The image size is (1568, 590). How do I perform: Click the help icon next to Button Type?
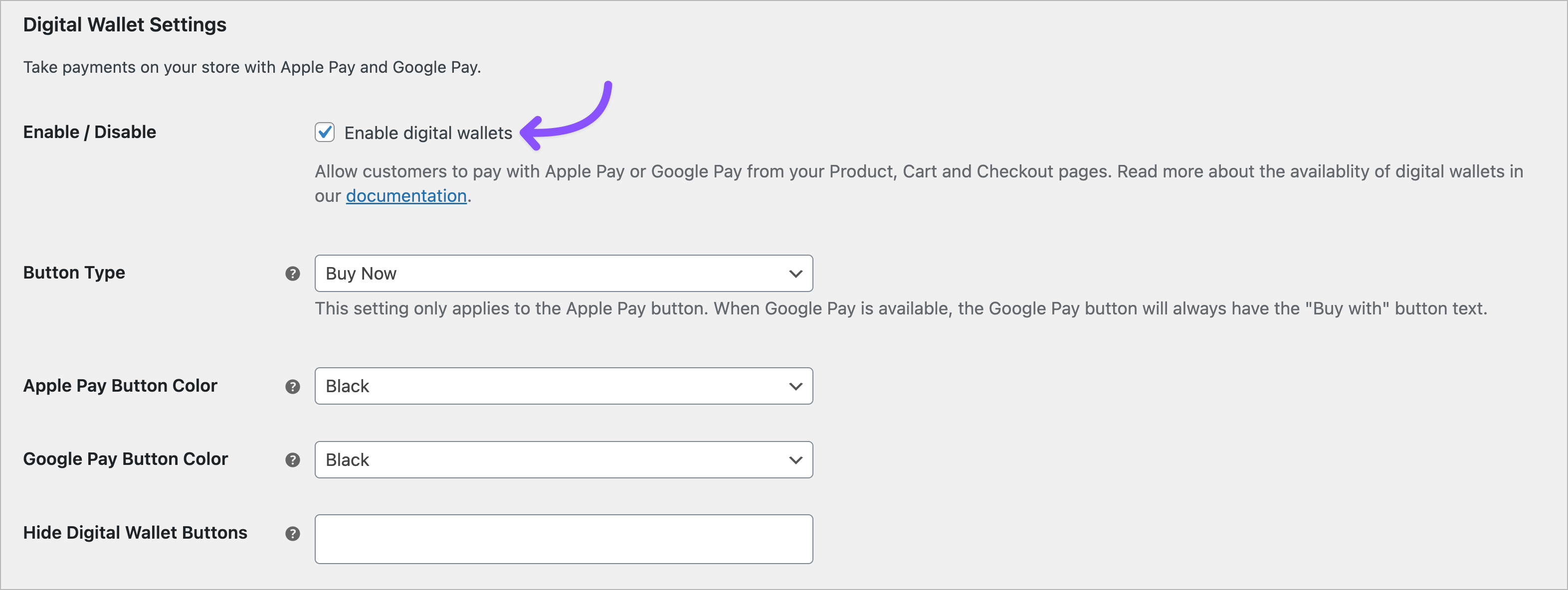tap(293, 274)
